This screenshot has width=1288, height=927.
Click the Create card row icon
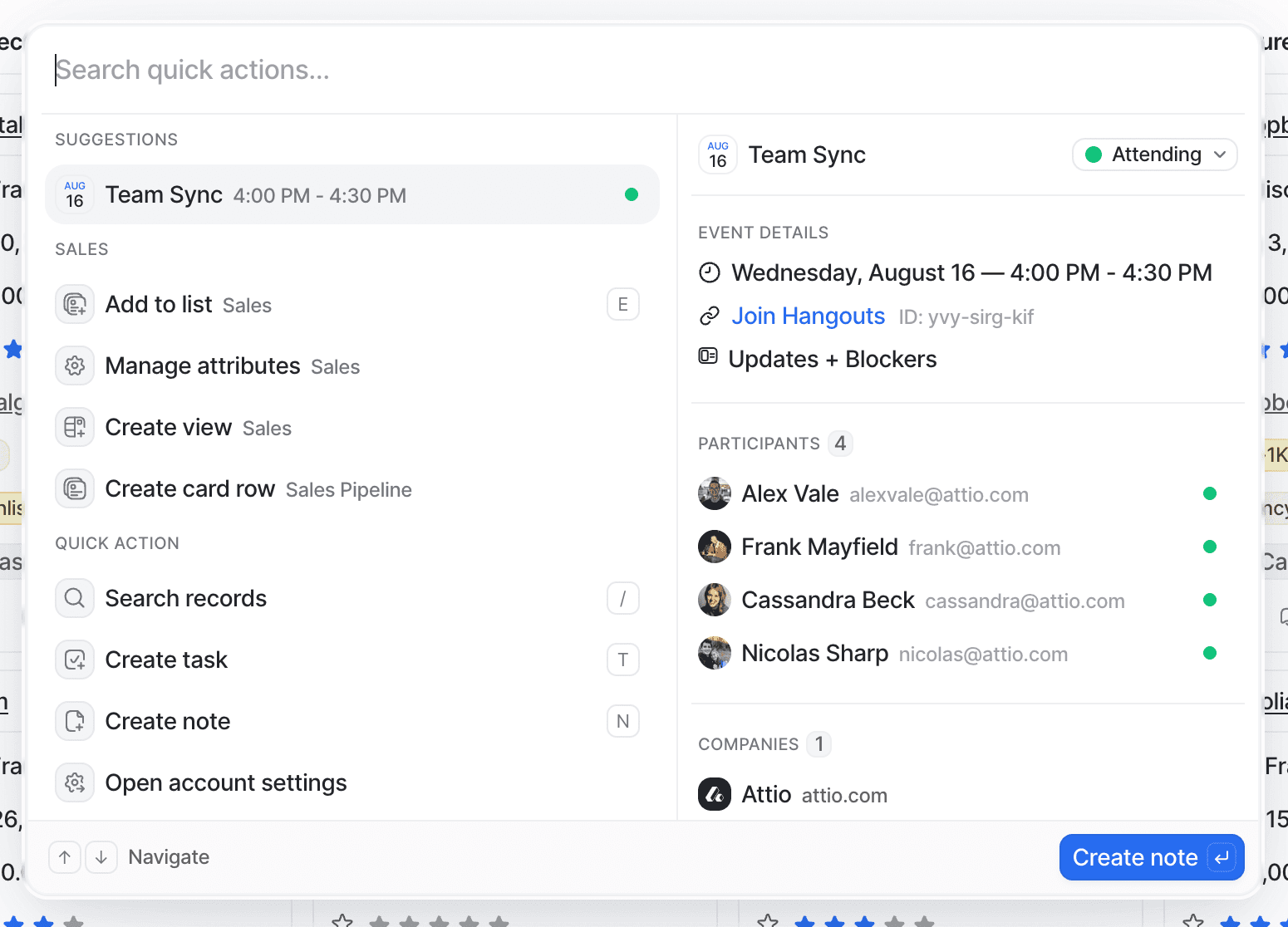(75, 489)
